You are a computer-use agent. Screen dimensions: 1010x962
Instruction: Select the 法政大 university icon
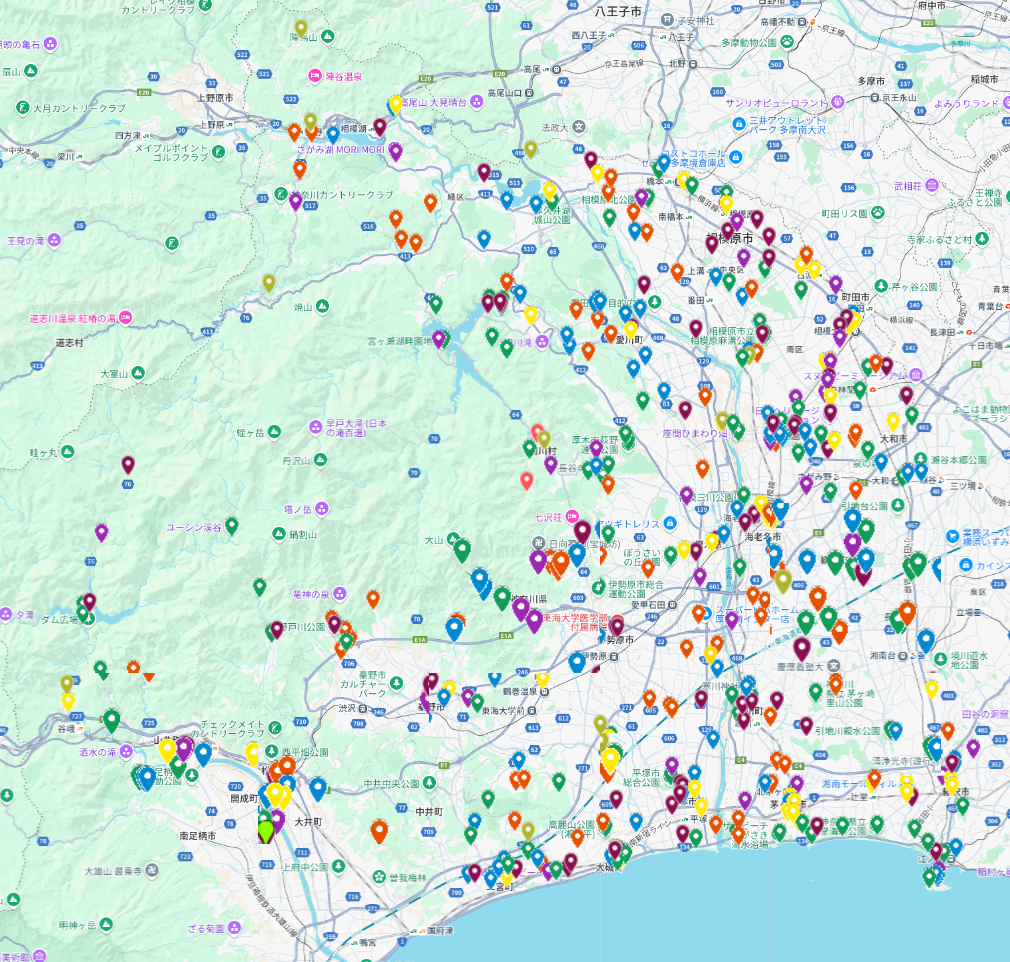579,127
